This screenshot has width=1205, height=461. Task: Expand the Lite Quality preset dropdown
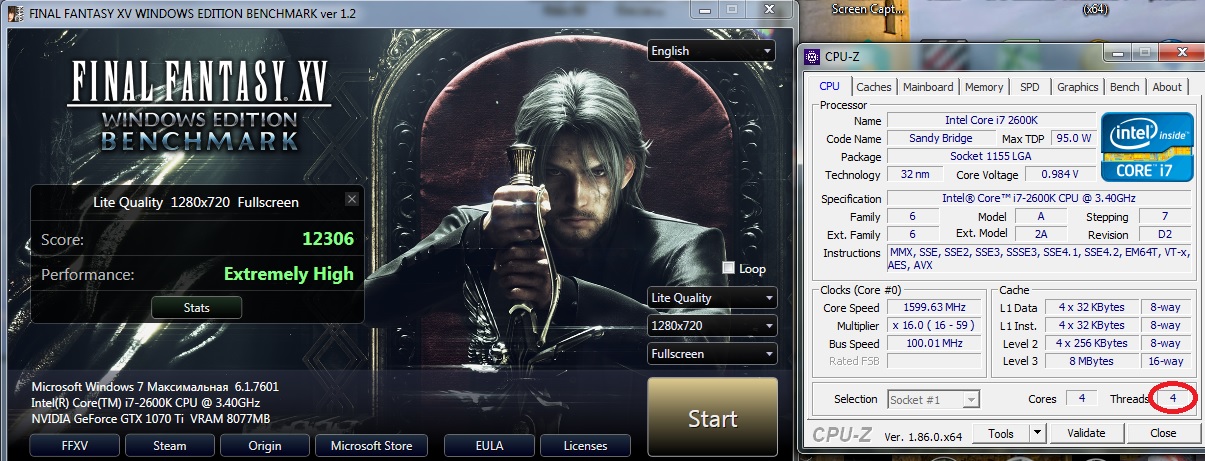(x=711, y=298)
